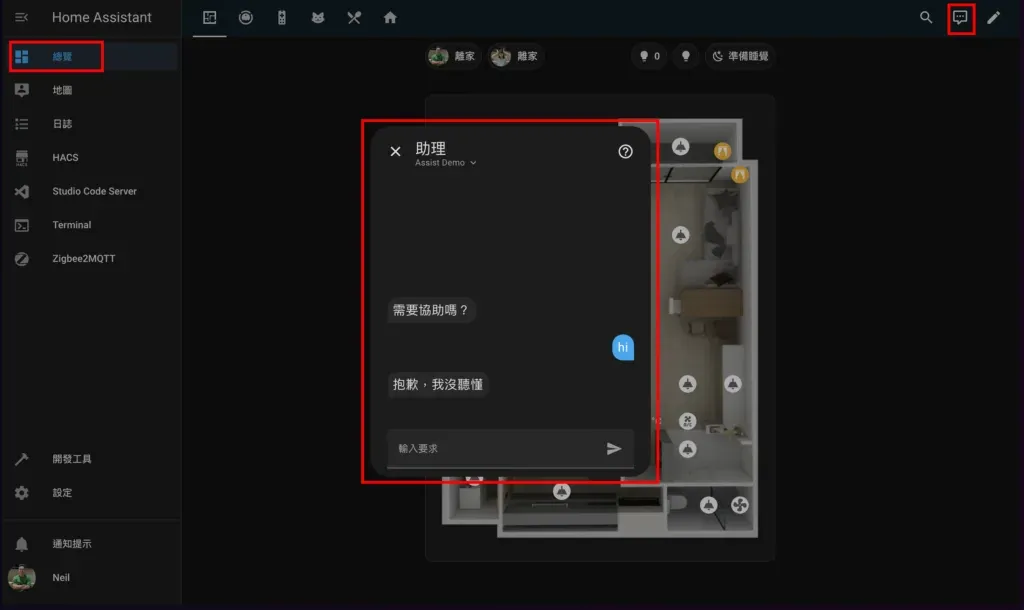Image resolution: width=1024 pixels, height=610 pixels.
Task: Switch to the home view tab
Action: [x=390, y=17]
